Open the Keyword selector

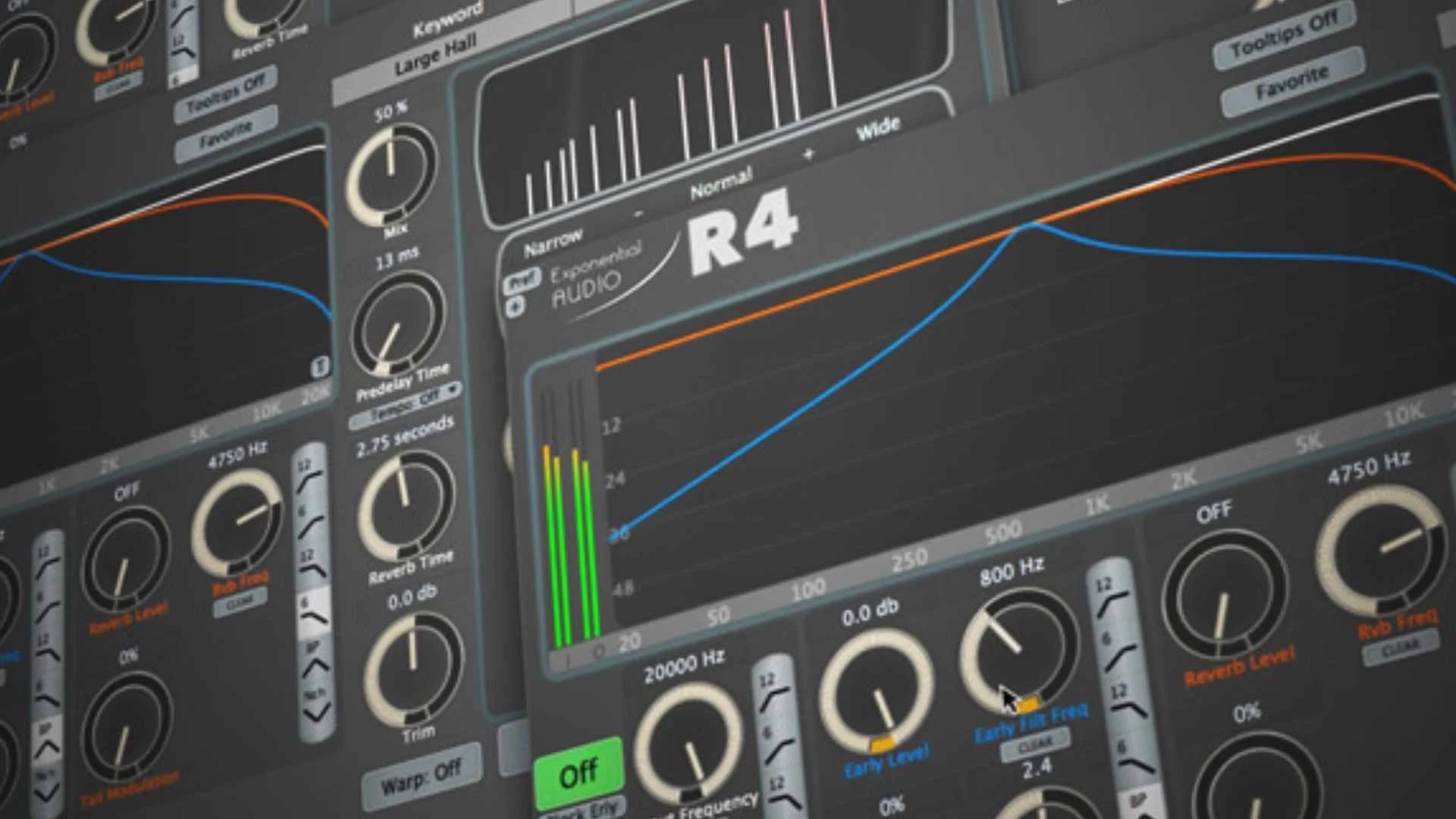[447, 20]
